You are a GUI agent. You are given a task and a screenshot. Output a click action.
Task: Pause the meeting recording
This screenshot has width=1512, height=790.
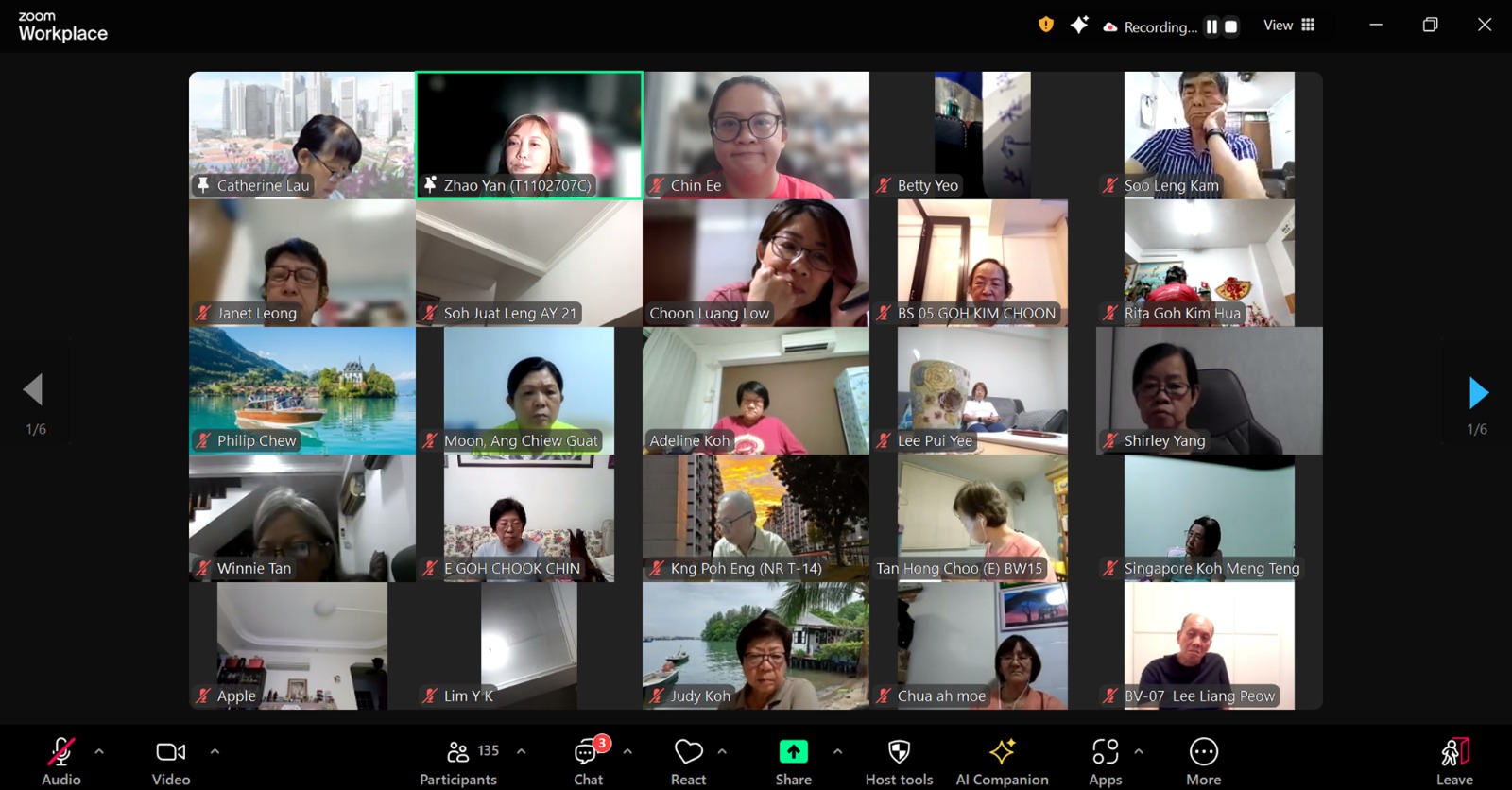(x=1211, y=26)
